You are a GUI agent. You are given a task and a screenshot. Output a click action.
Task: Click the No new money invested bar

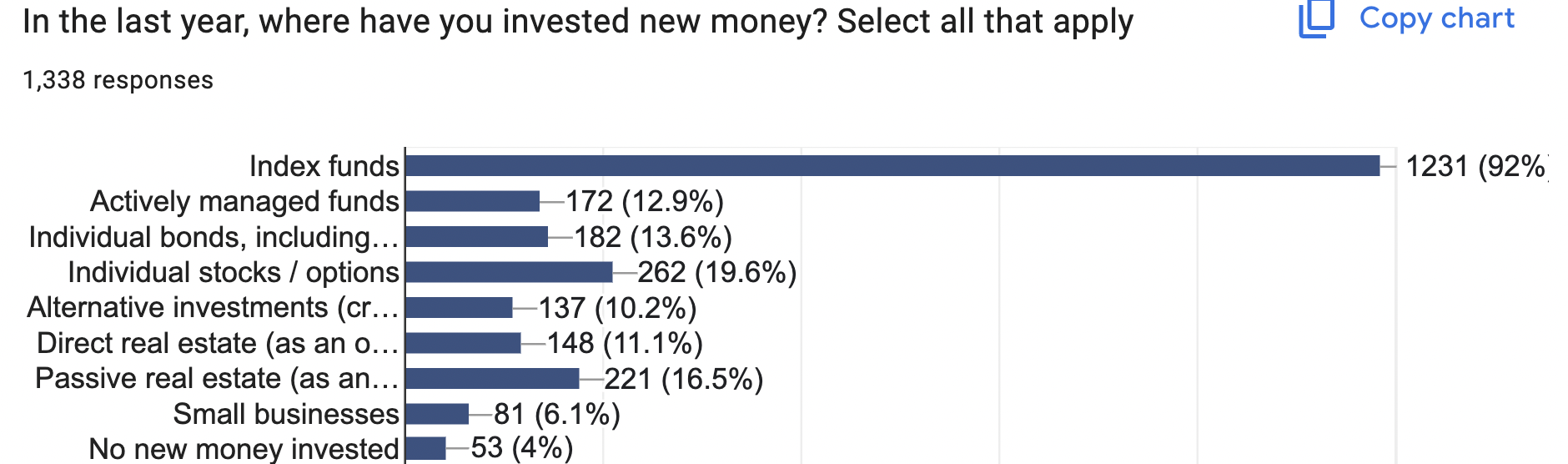tap(425, 449)
